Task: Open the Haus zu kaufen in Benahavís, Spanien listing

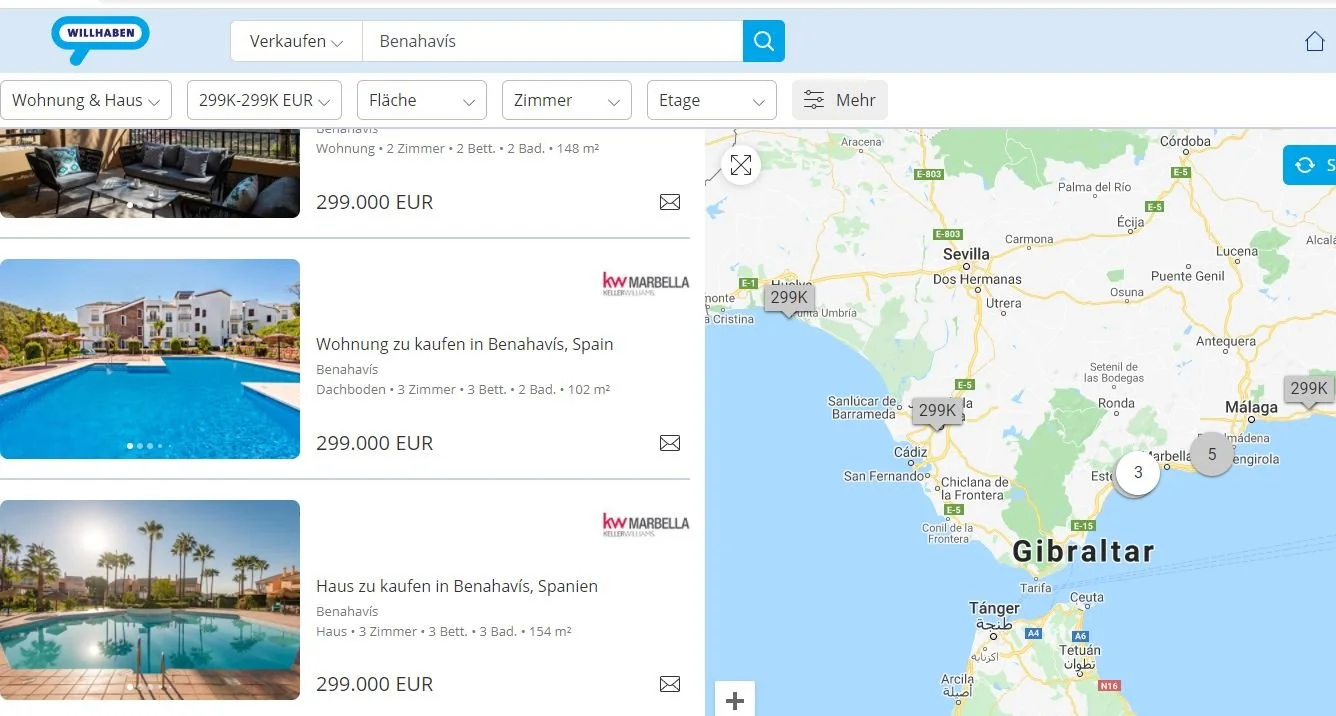Action: click(x=457, y=586)
